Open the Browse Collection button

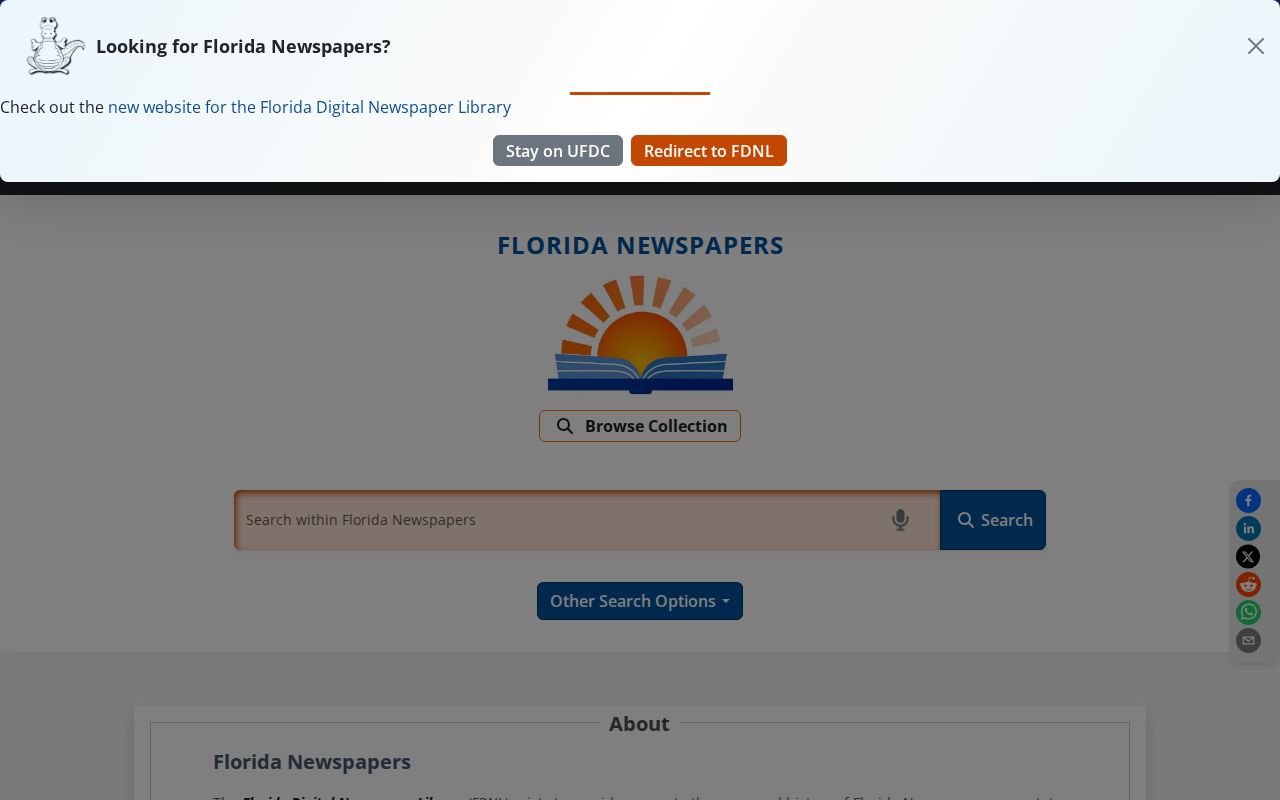pyautogui.click(x=640, y=426)
